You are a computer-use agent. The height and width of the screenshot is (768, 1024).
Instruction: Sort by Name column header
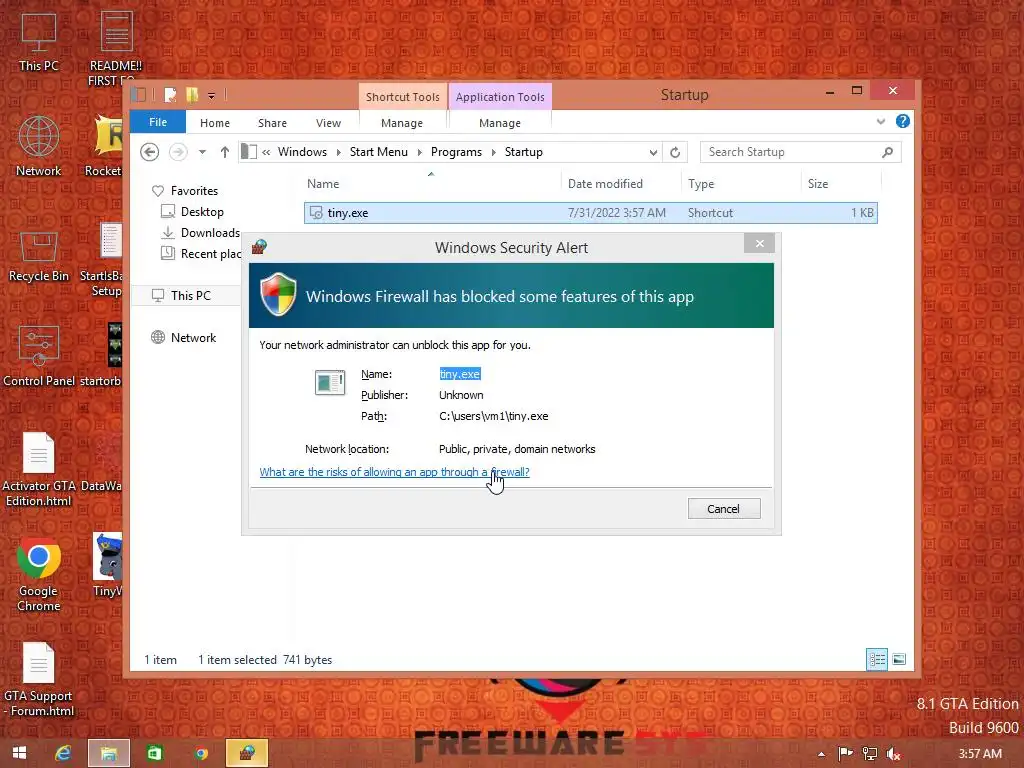coord(430,184)
